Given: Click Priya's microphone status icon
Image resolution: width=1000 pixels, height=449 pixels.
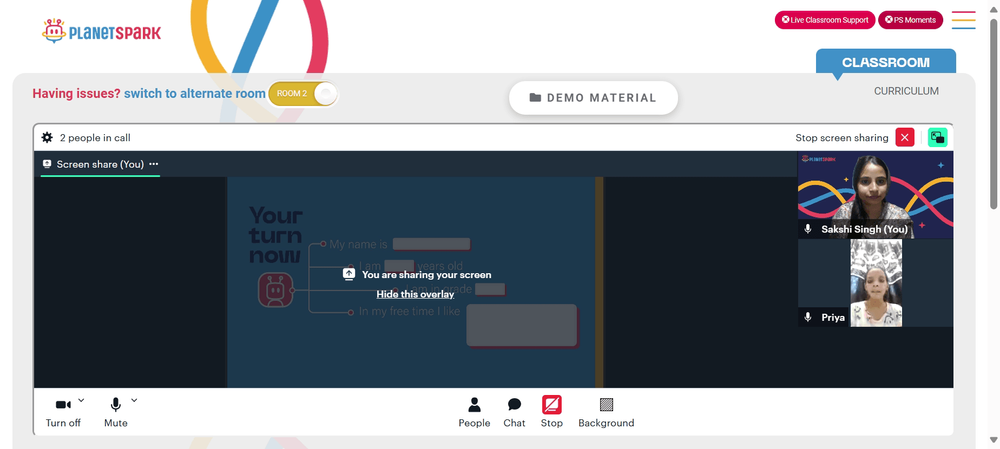Looking at the screenshot, I should tap(808, 317).
